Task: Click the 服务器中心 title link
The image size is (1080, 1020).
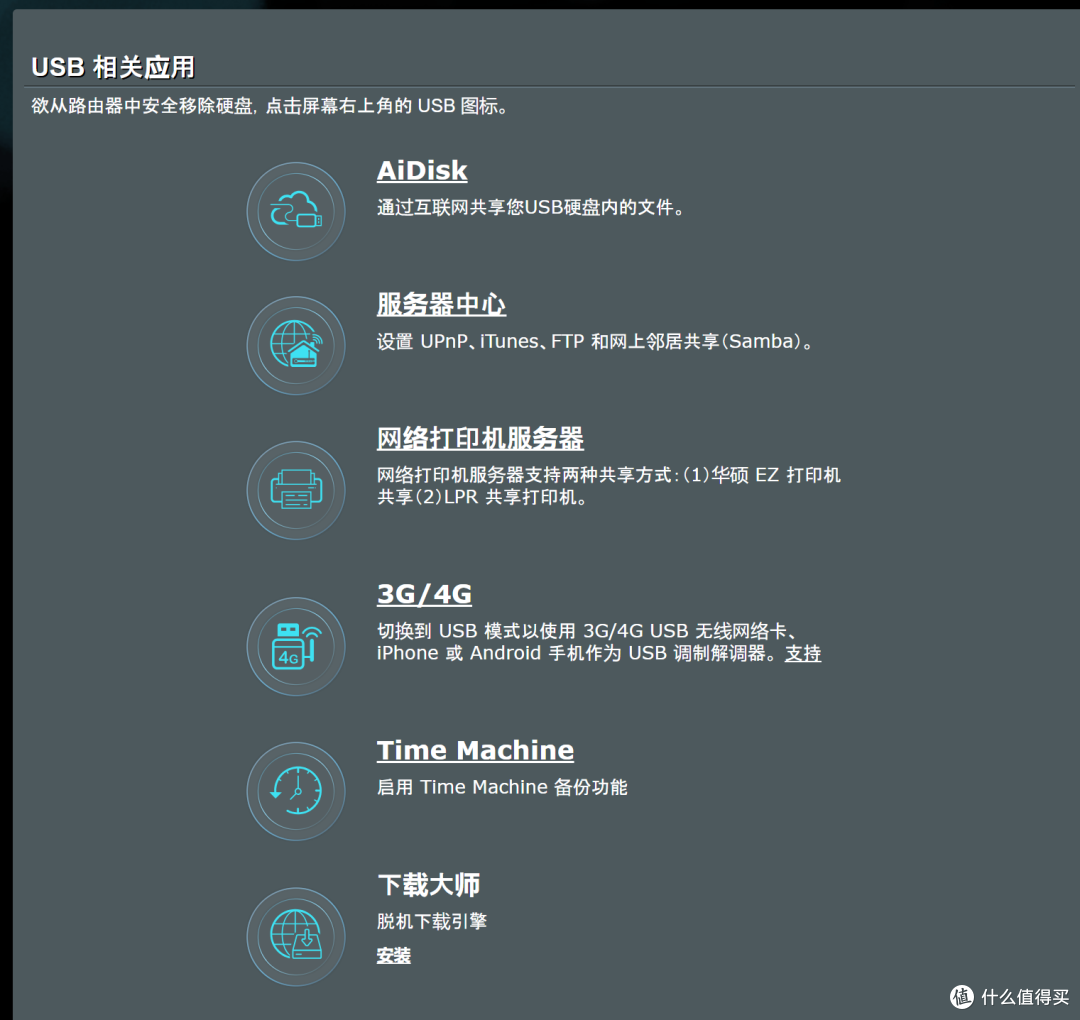Action: 441,305
